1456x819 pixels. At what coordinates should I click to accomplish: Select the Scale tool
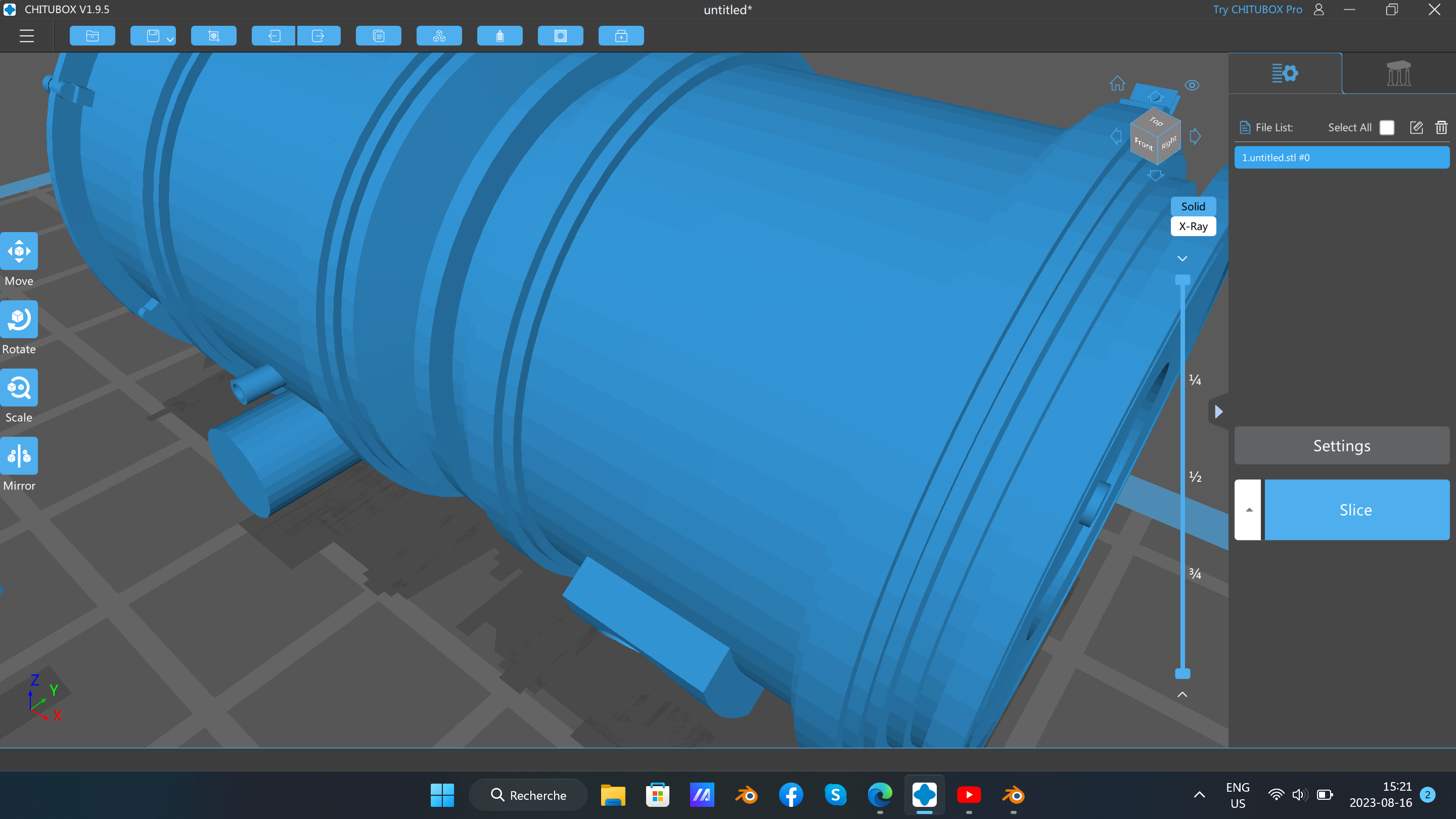(x=19, y=388)
